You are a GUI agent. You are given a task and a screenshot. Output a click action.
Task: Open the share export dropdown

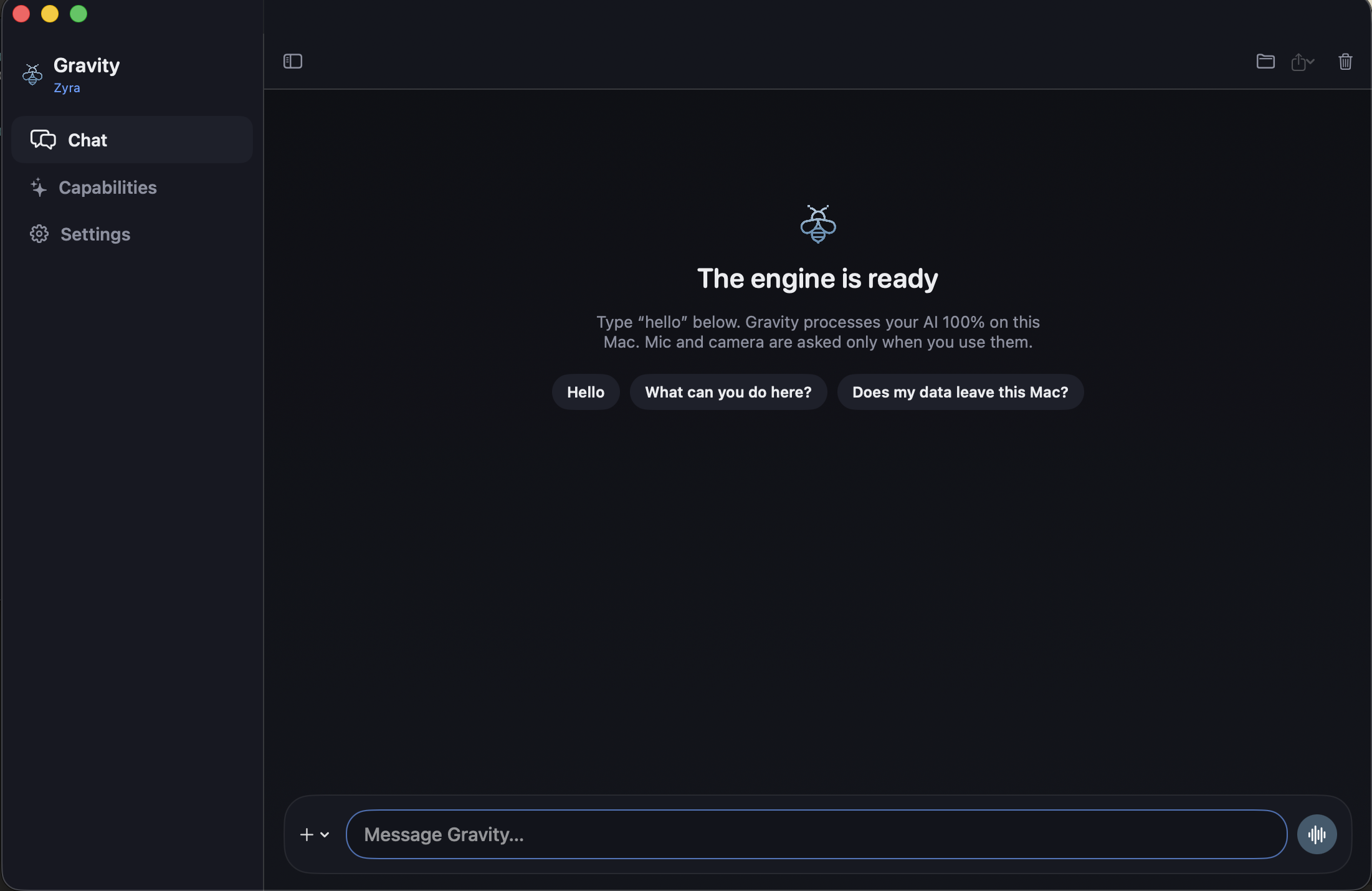tap(1303, 62)
